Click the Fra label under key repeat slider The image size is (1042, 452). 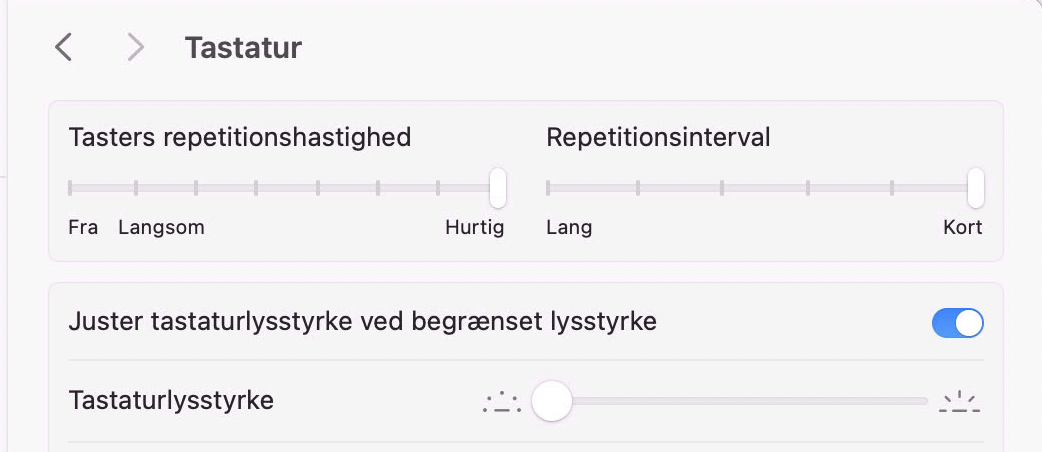(x=83, y=227)
